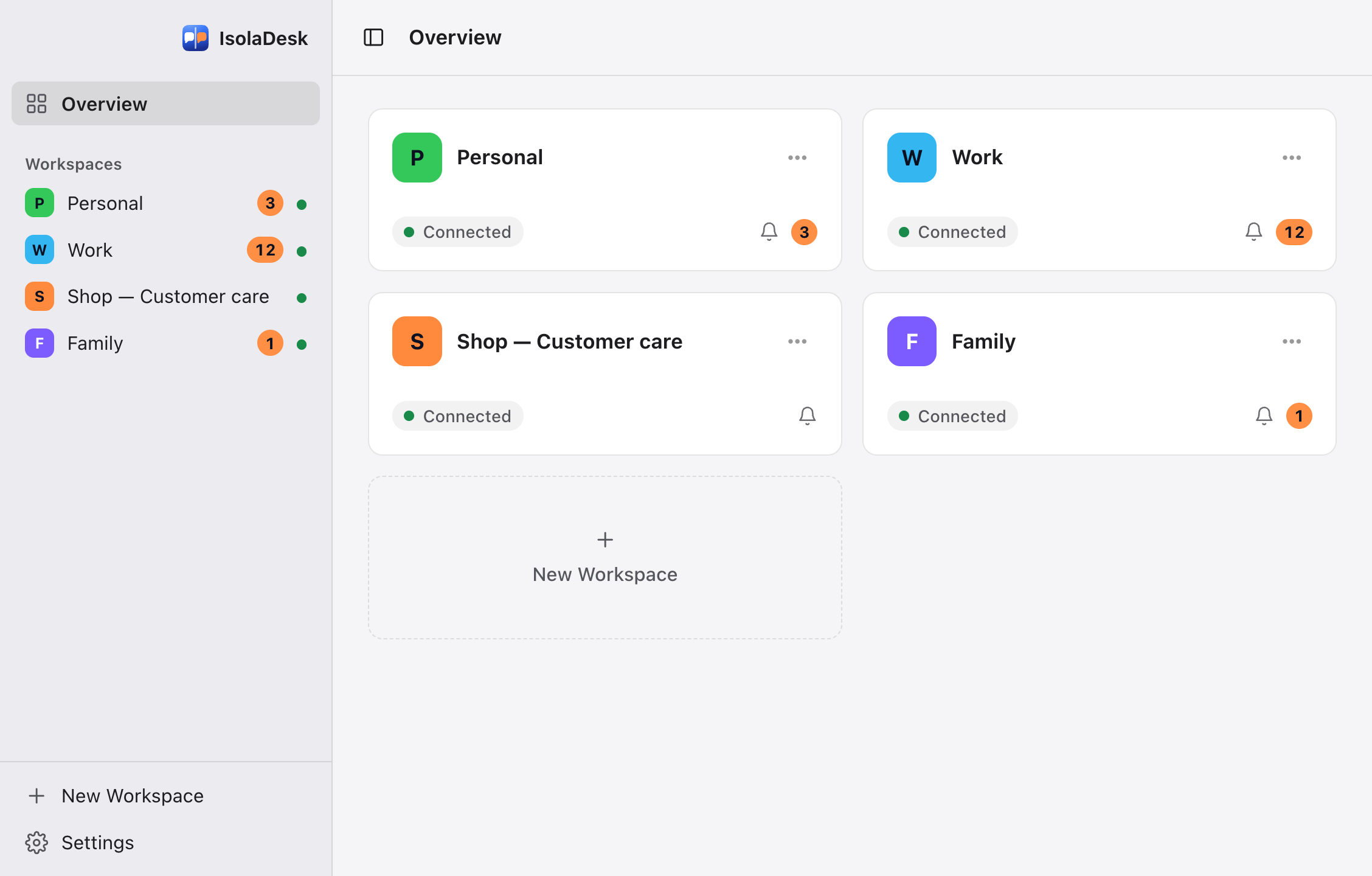Click the large S icon on Shop card

(x=417, y=341)
